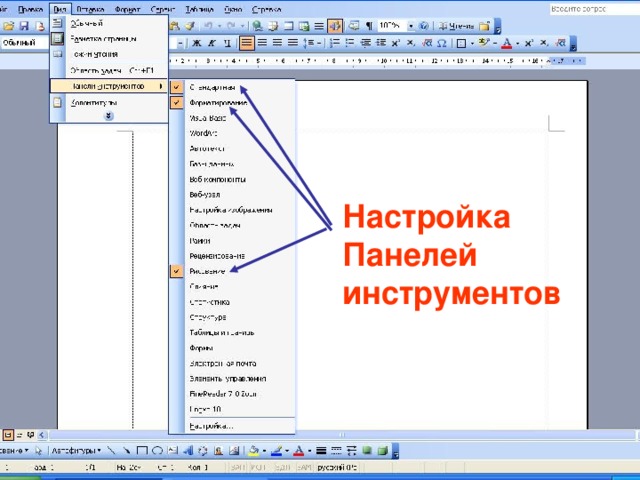Toggle Italic К formatting
This screenshot has height=480, width=640.
[x=212, y=43]
